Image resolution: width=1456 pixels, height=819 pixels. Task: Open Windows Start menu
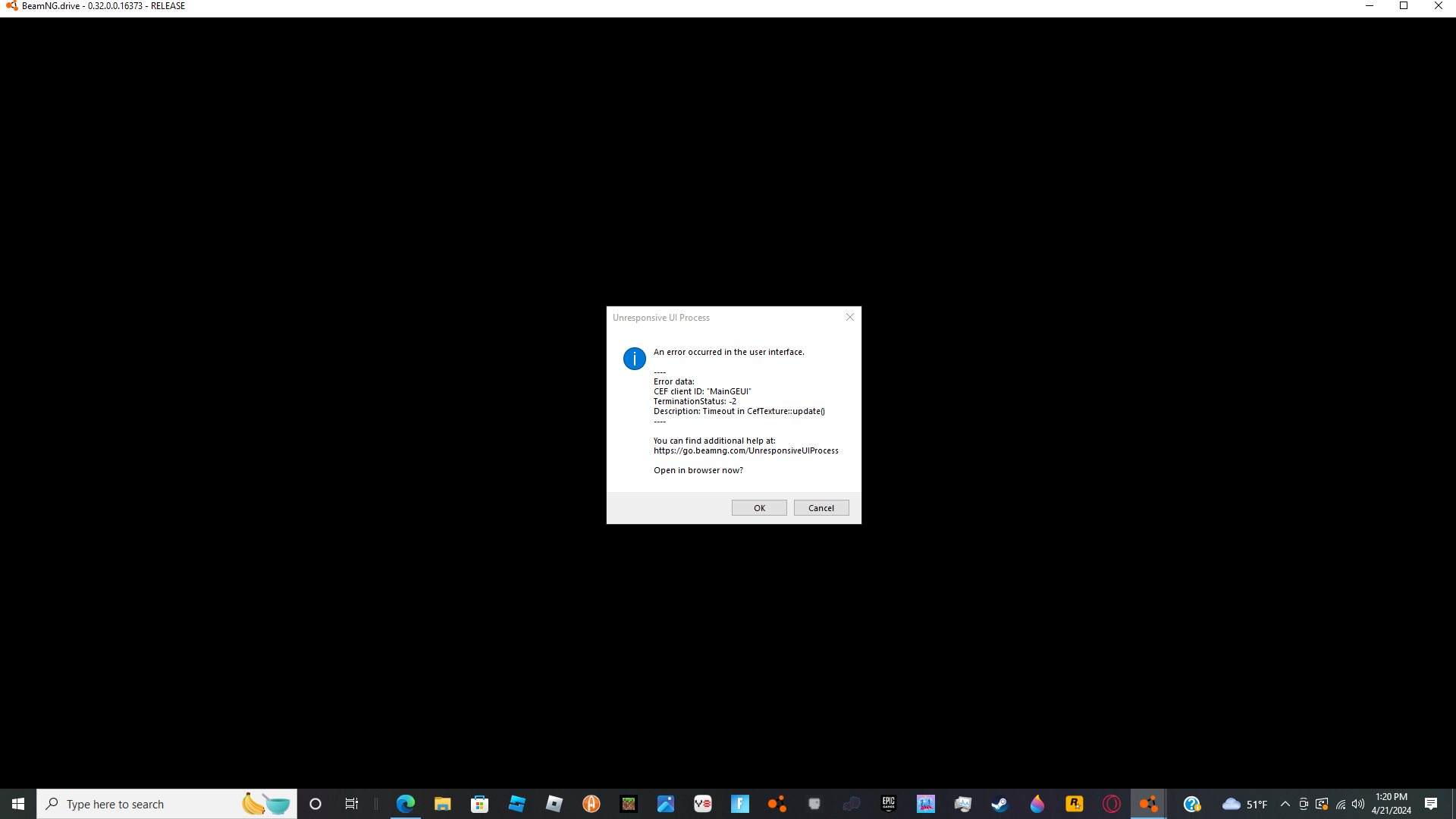click(x=18, y=804)
